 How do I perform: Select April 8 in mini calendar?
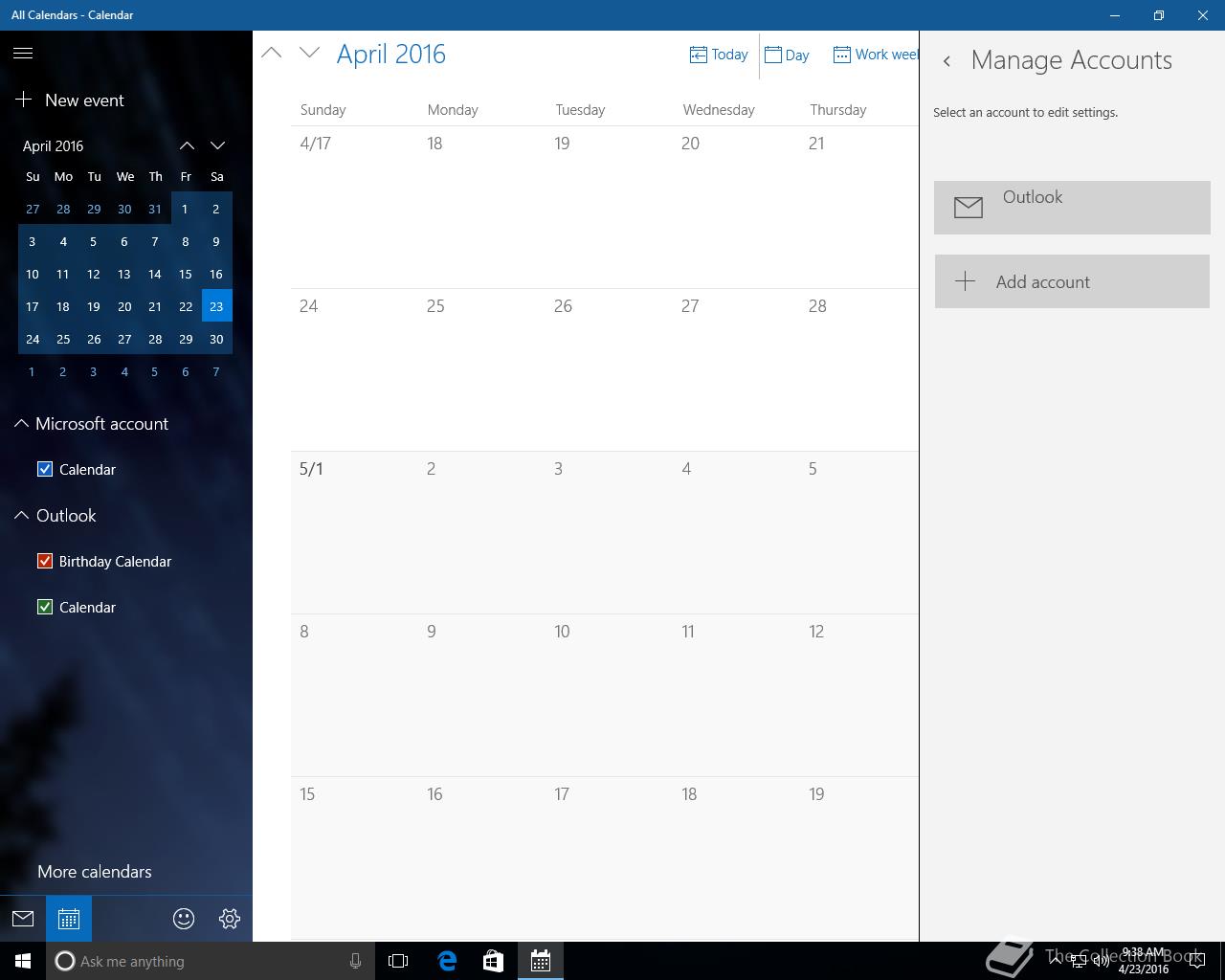(x=186, y=241)
